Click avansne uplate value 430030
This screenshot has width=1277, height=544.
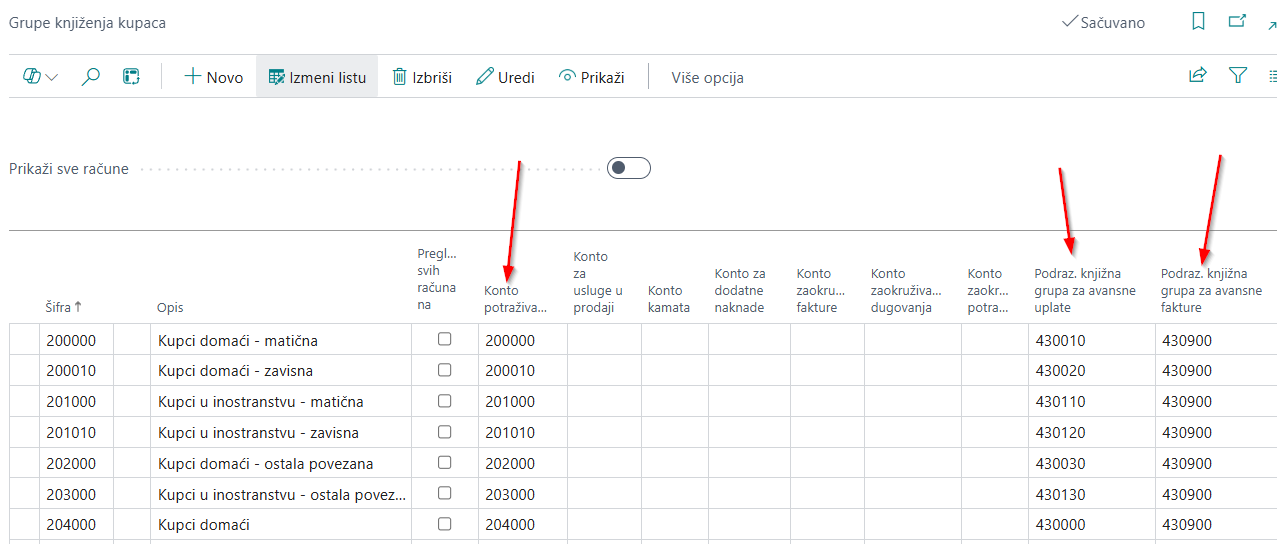pyautogui.click(x=1092, y=464)
